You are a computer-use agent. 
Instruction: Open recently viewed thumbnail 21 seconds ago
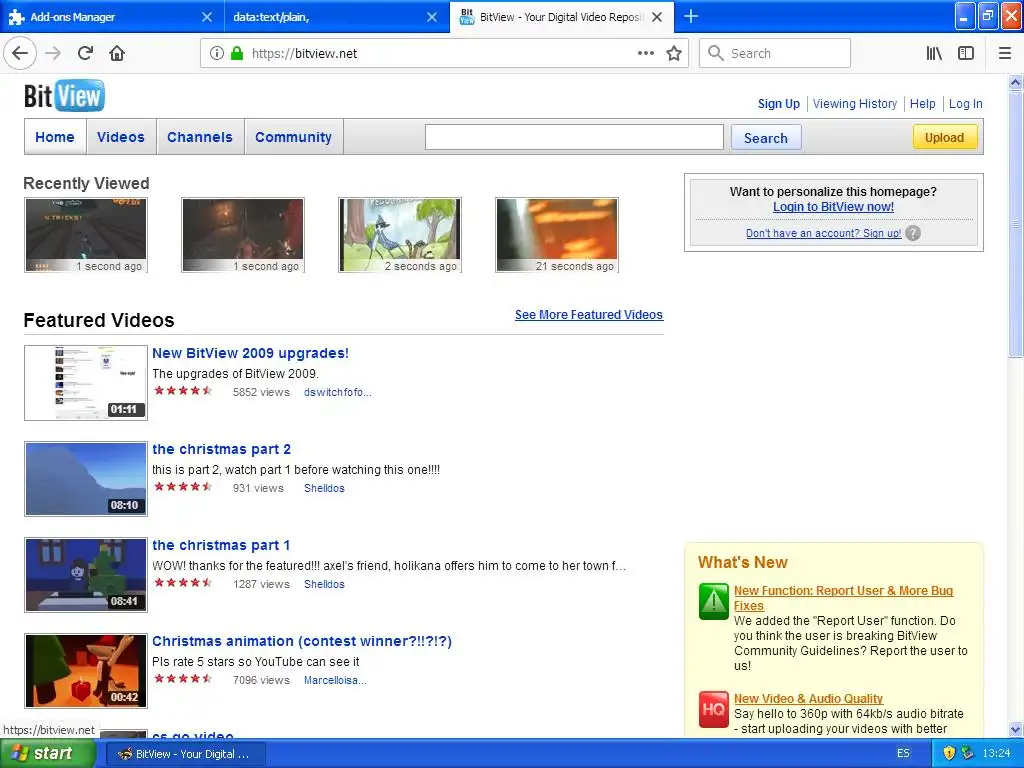556,235
